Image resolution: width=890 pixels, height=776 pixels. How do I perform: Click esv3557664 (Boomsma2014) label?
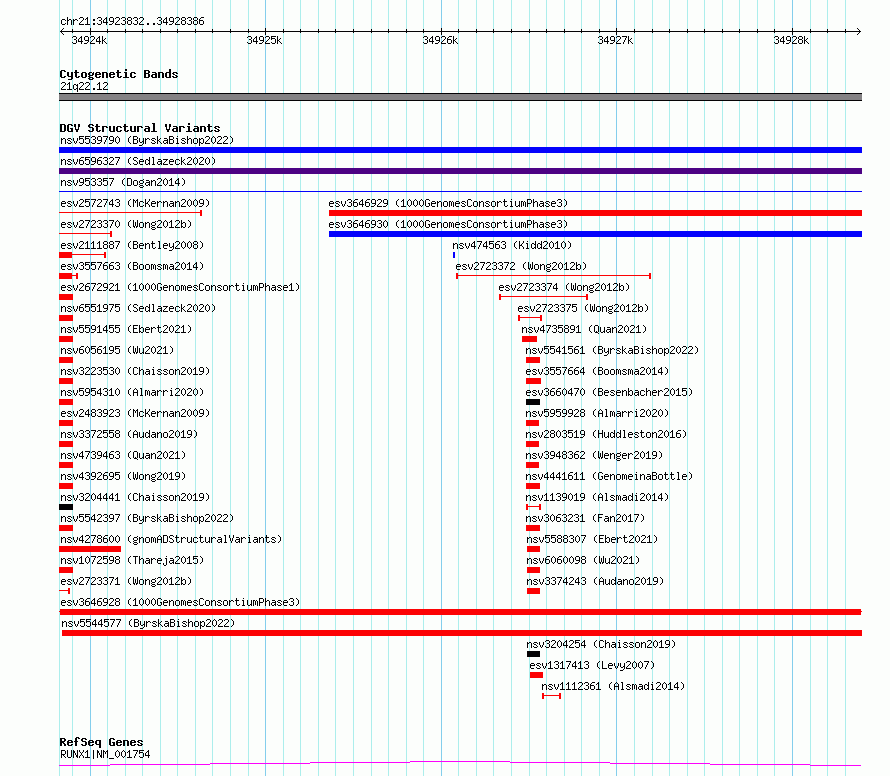coord(597,371)
